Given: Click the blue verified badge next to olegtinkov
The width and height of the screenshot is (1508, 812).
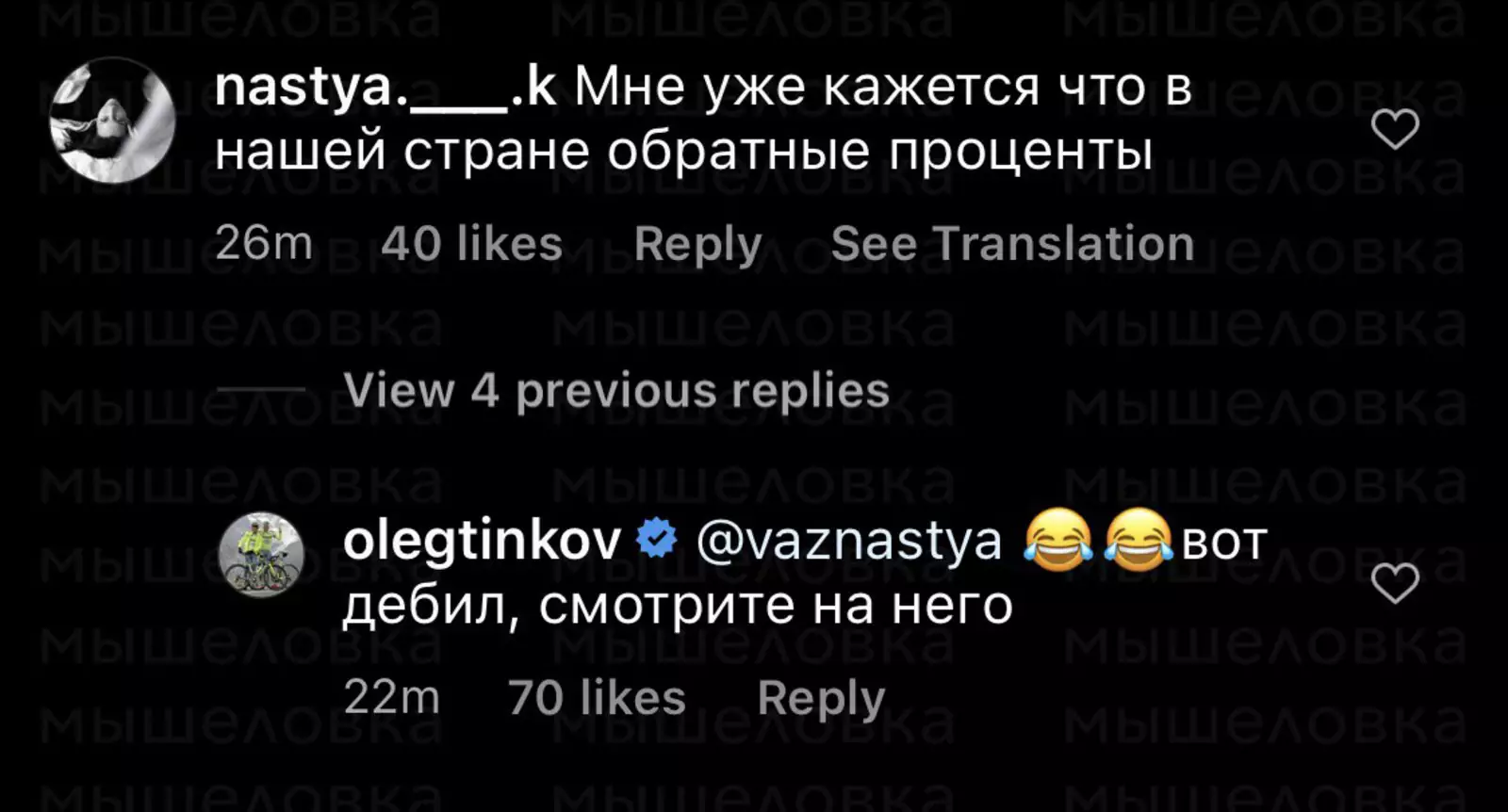Looking at the screenshot, I should pos(657,541).
